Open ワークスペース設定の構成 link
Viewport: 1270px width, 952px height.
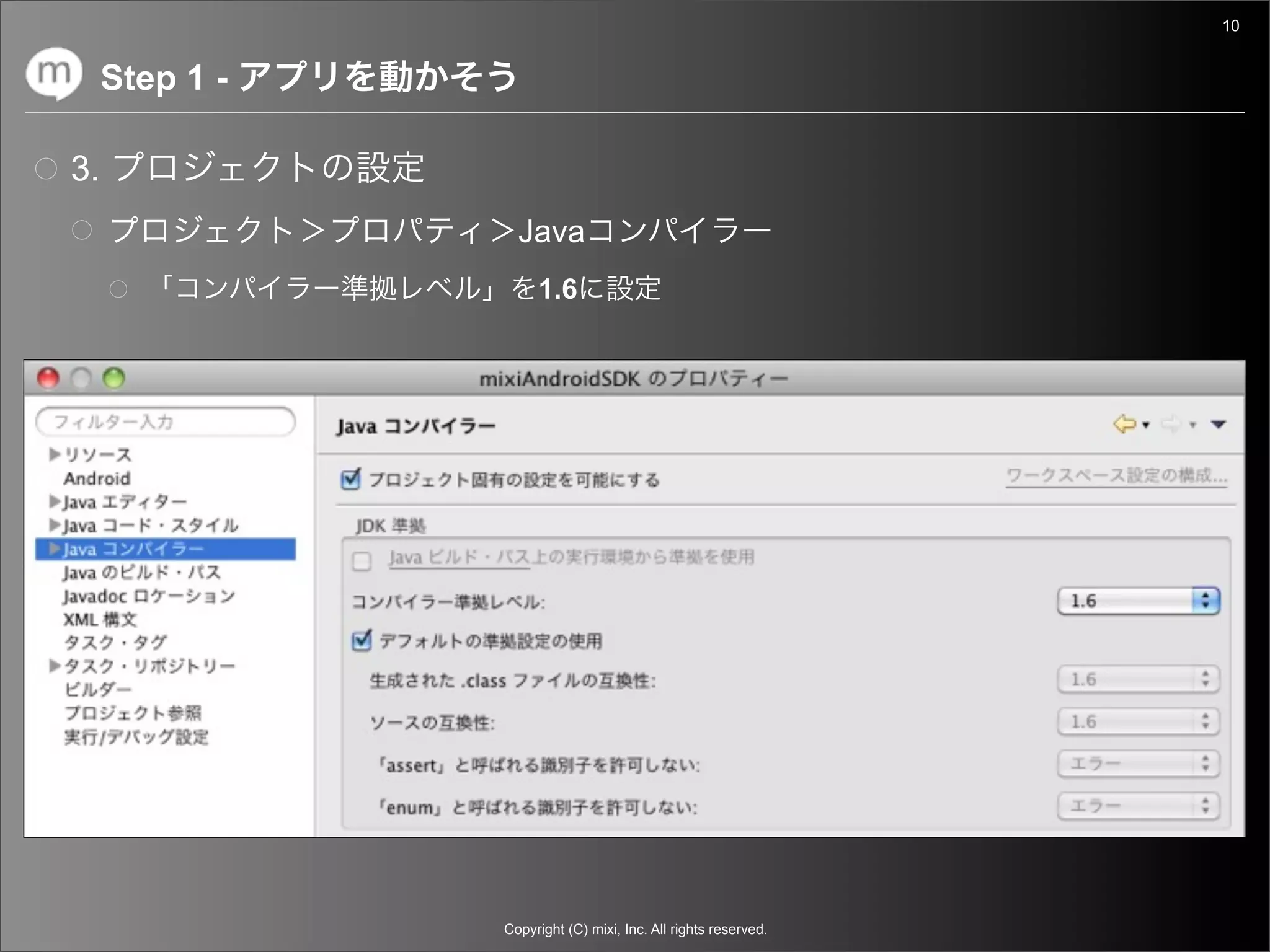1116,475
